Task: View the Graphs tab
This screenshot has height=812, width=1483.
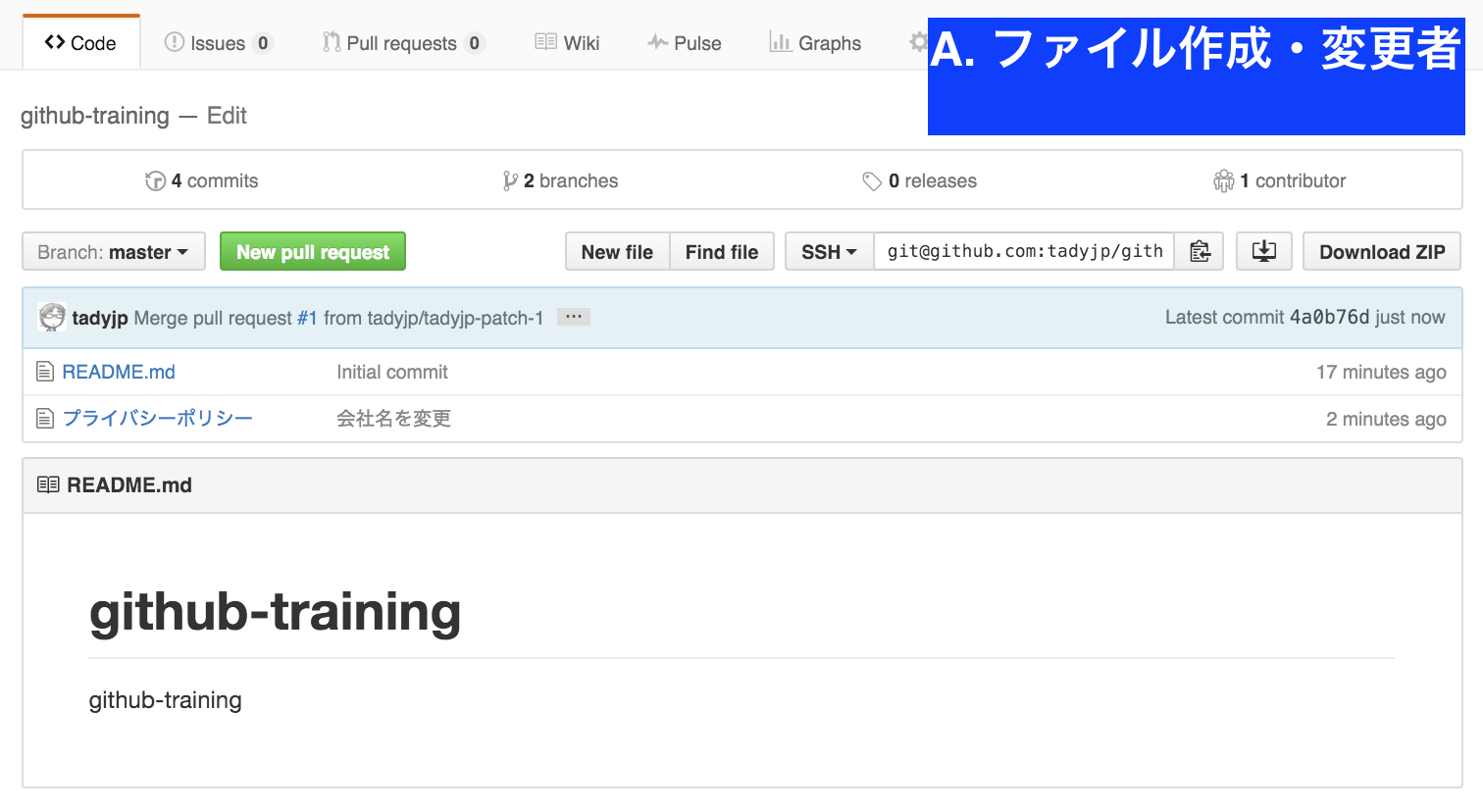Action: pyautogui.click(x=815, y=43)
